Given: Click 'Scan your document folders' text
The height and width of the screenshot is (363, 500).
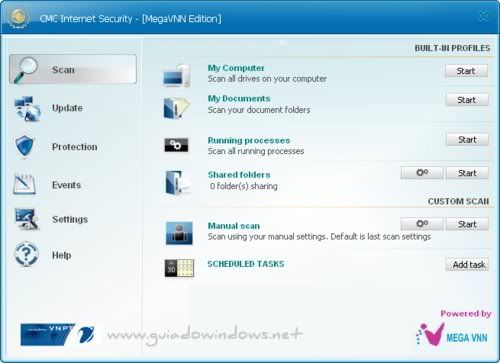Looking at the screenshot, I should tap(259, 110).
